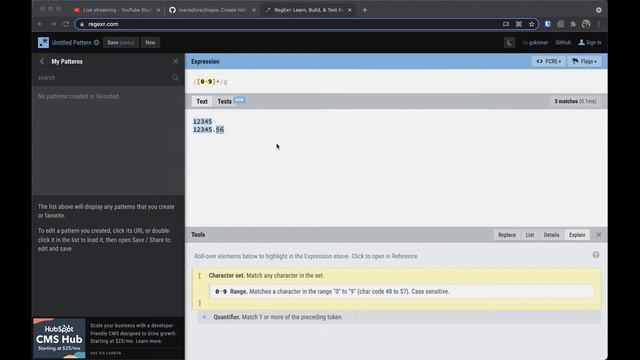Click the HubSpot ad text link
This screenshot has width=640, height=360.
[x=133, y=333]
